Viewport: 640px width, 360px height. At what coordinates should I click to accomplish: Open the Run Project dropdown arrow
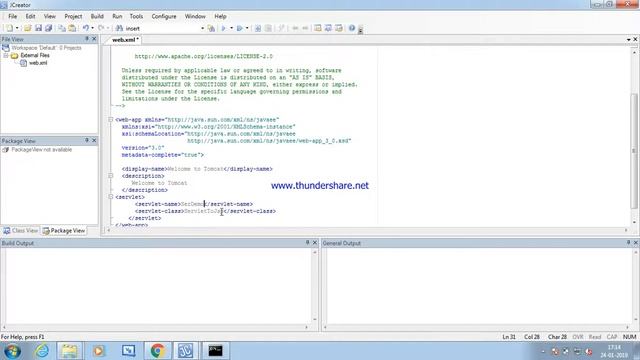pos(231,28)
